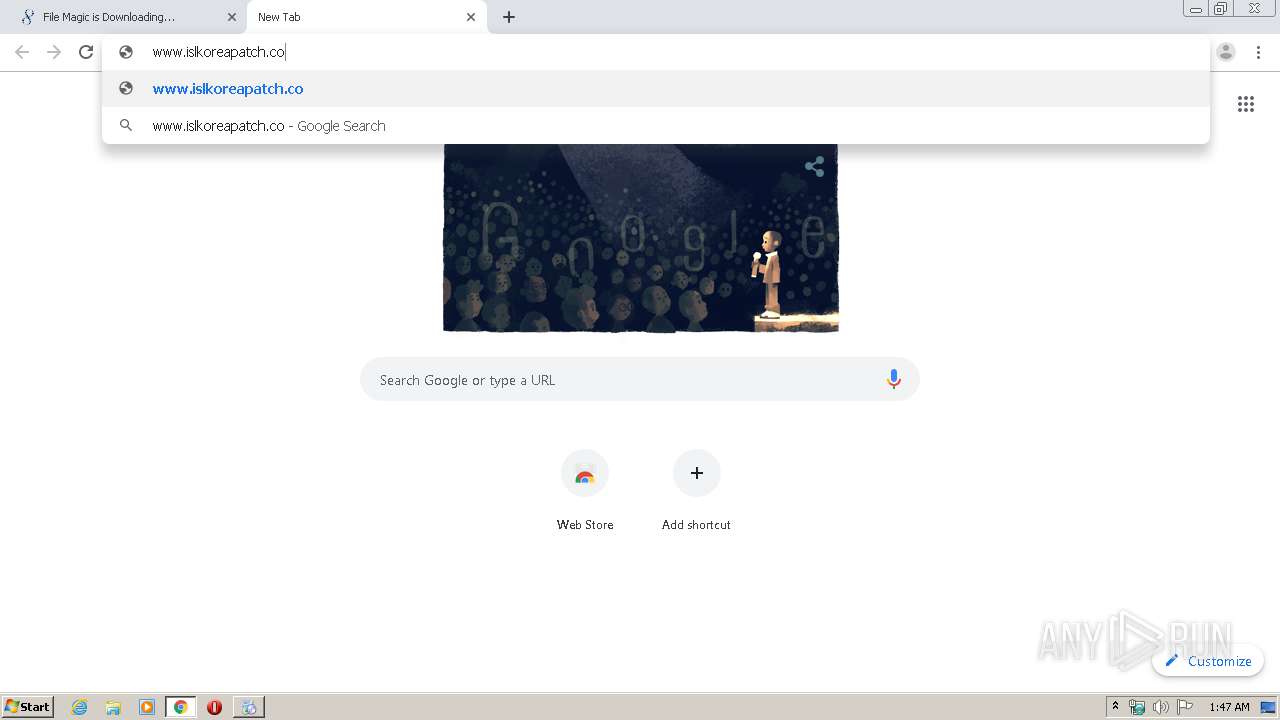Click the Add shortcut label

coord(696,525)
